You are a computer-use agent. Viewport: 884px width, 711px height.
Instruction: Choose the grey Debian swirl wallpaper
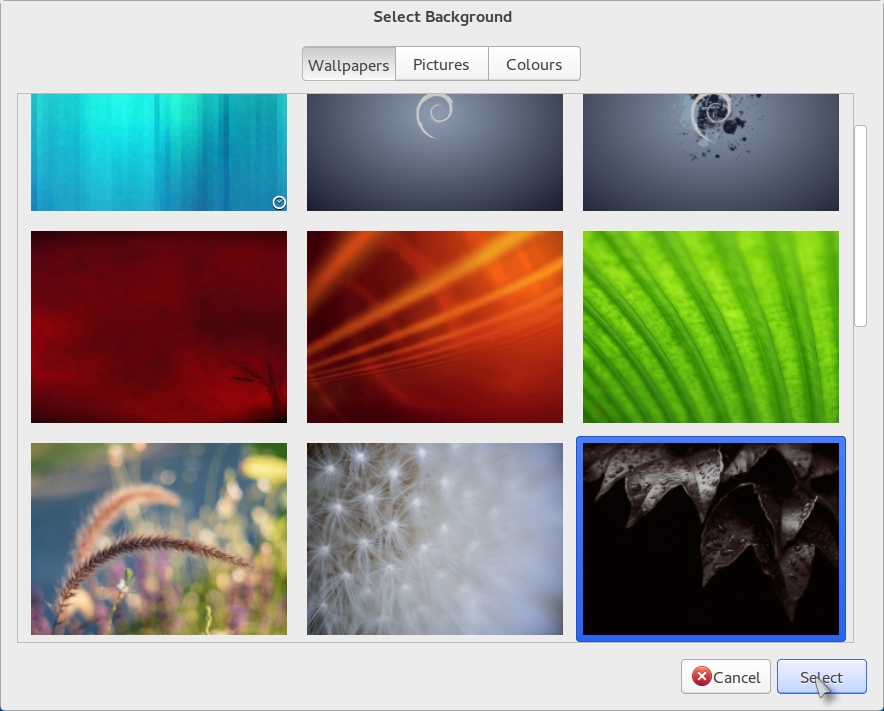(x=434, y=152)
